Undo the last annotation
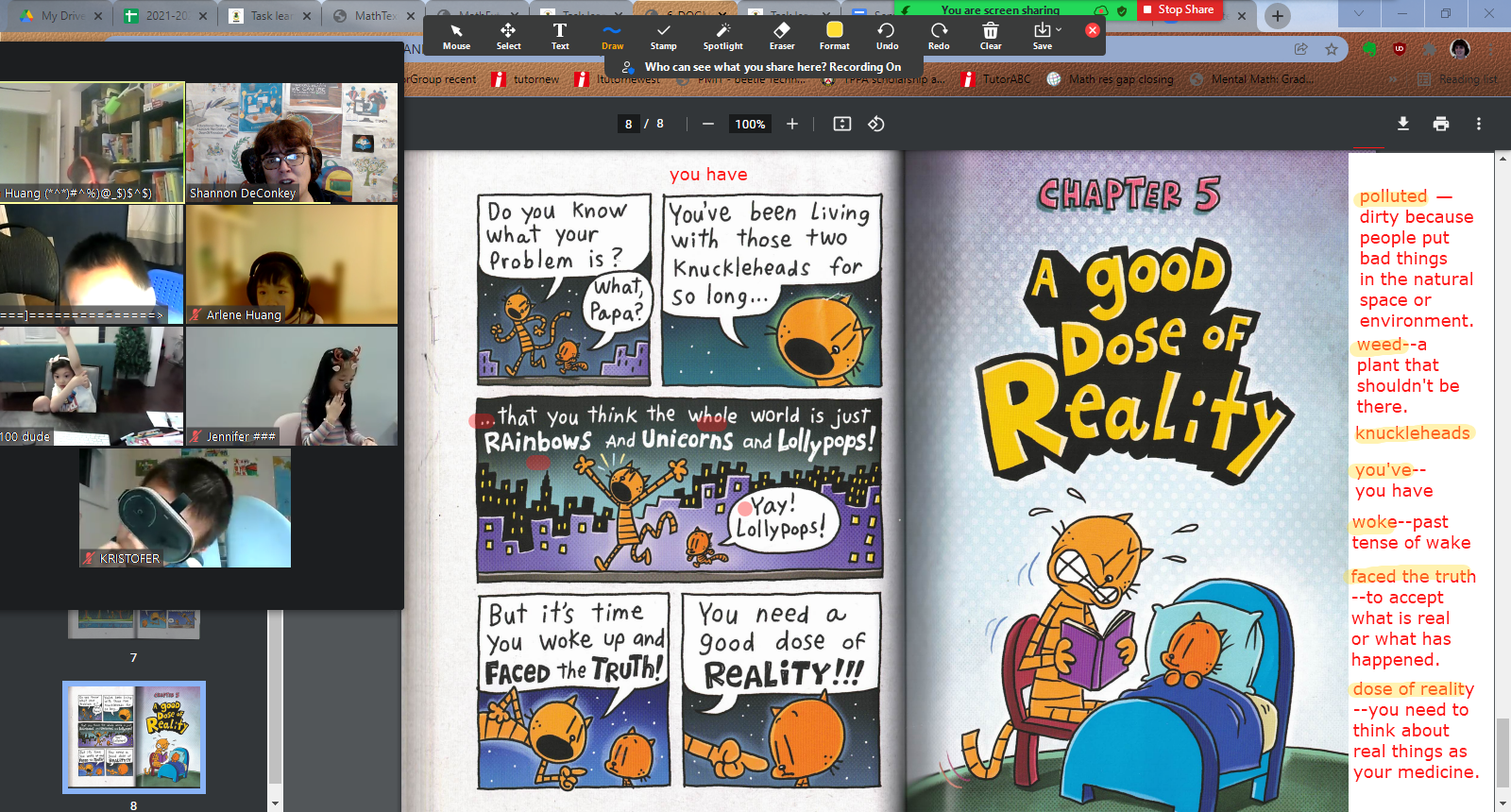This screenshot has height=812, width=1511. [x=887, y=36]
